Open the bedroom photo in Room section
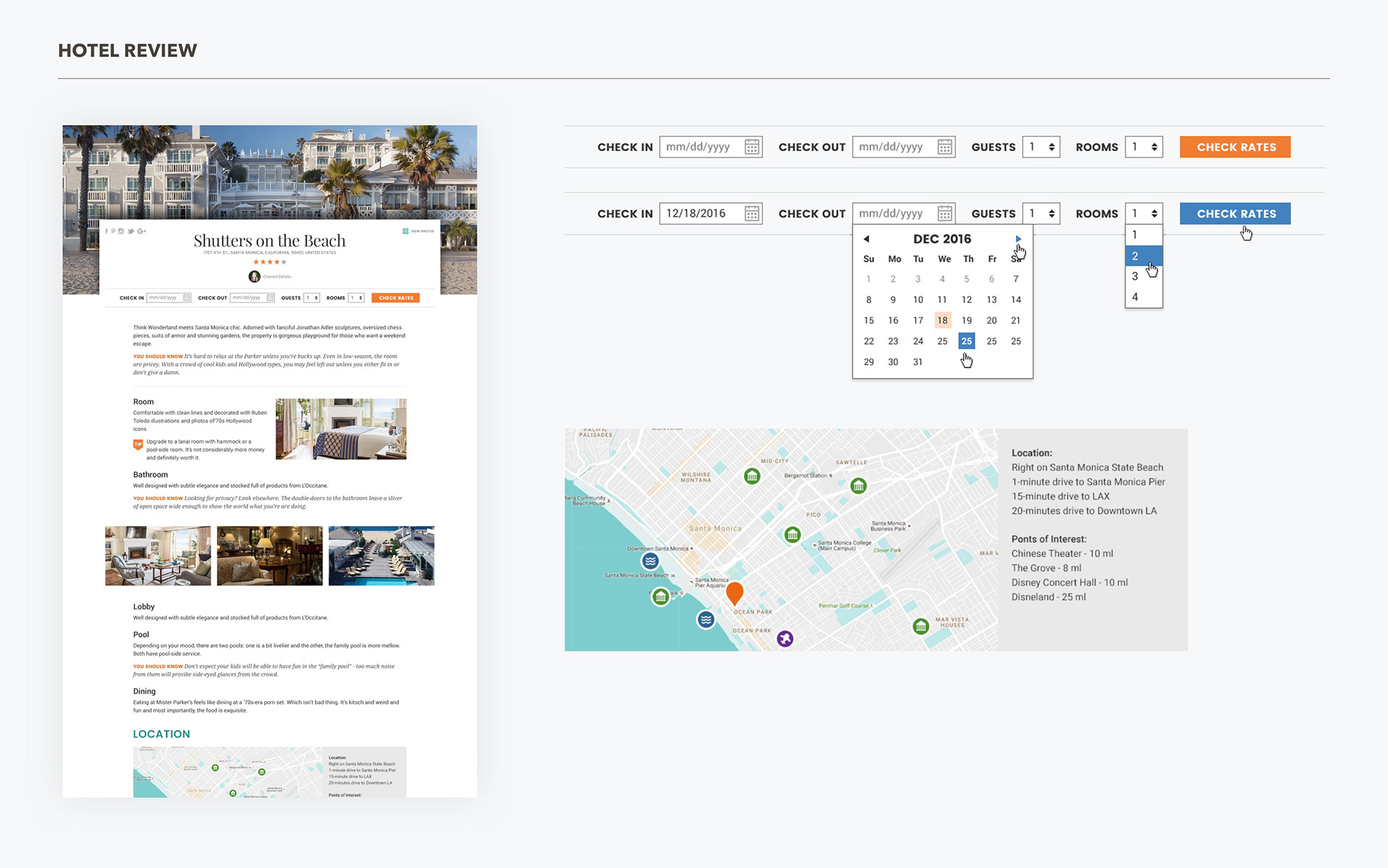1388x868 pixels. tap(340, 429)
